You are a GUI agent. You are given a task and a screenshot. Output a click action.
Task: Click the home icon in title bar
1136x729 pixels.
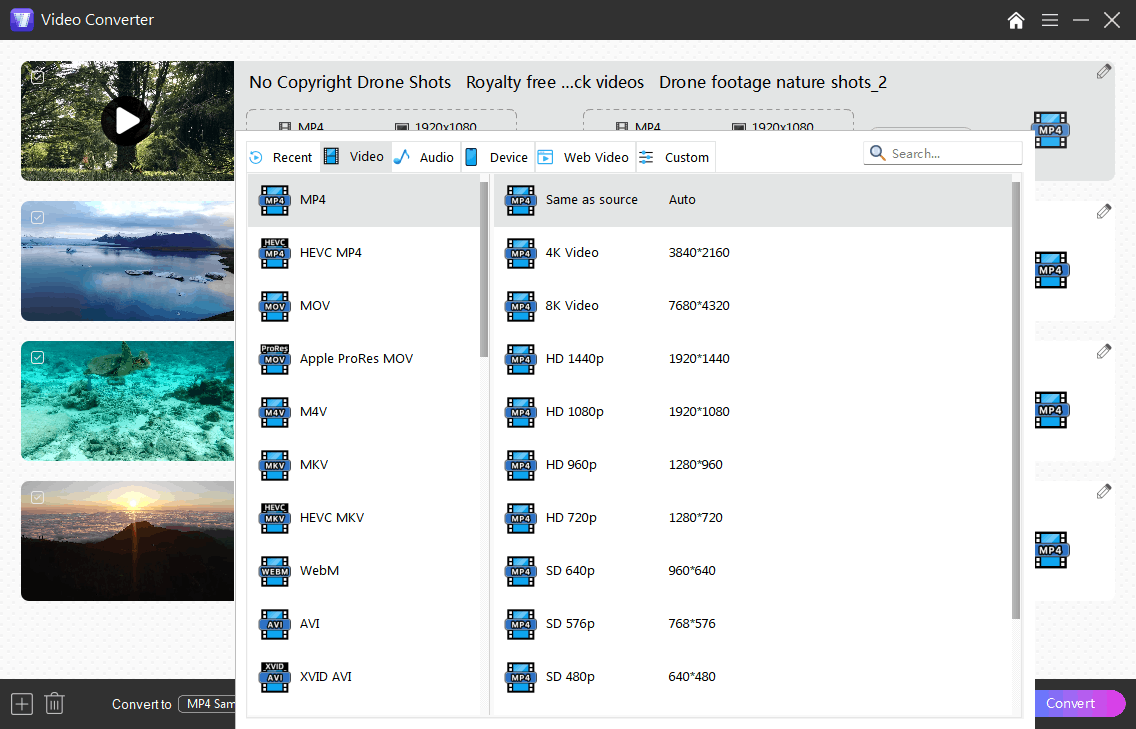[1016, 20]
